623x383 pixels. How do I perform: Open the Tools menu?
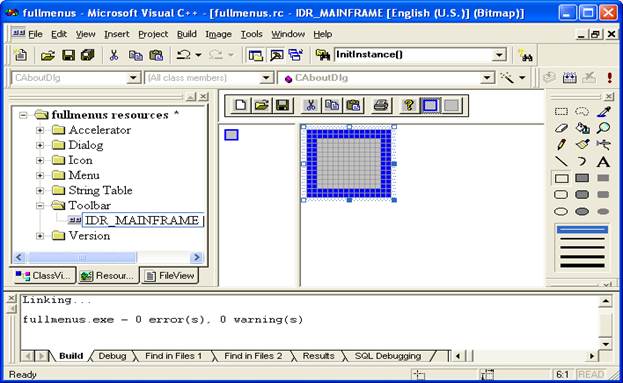tap(252, 34)
